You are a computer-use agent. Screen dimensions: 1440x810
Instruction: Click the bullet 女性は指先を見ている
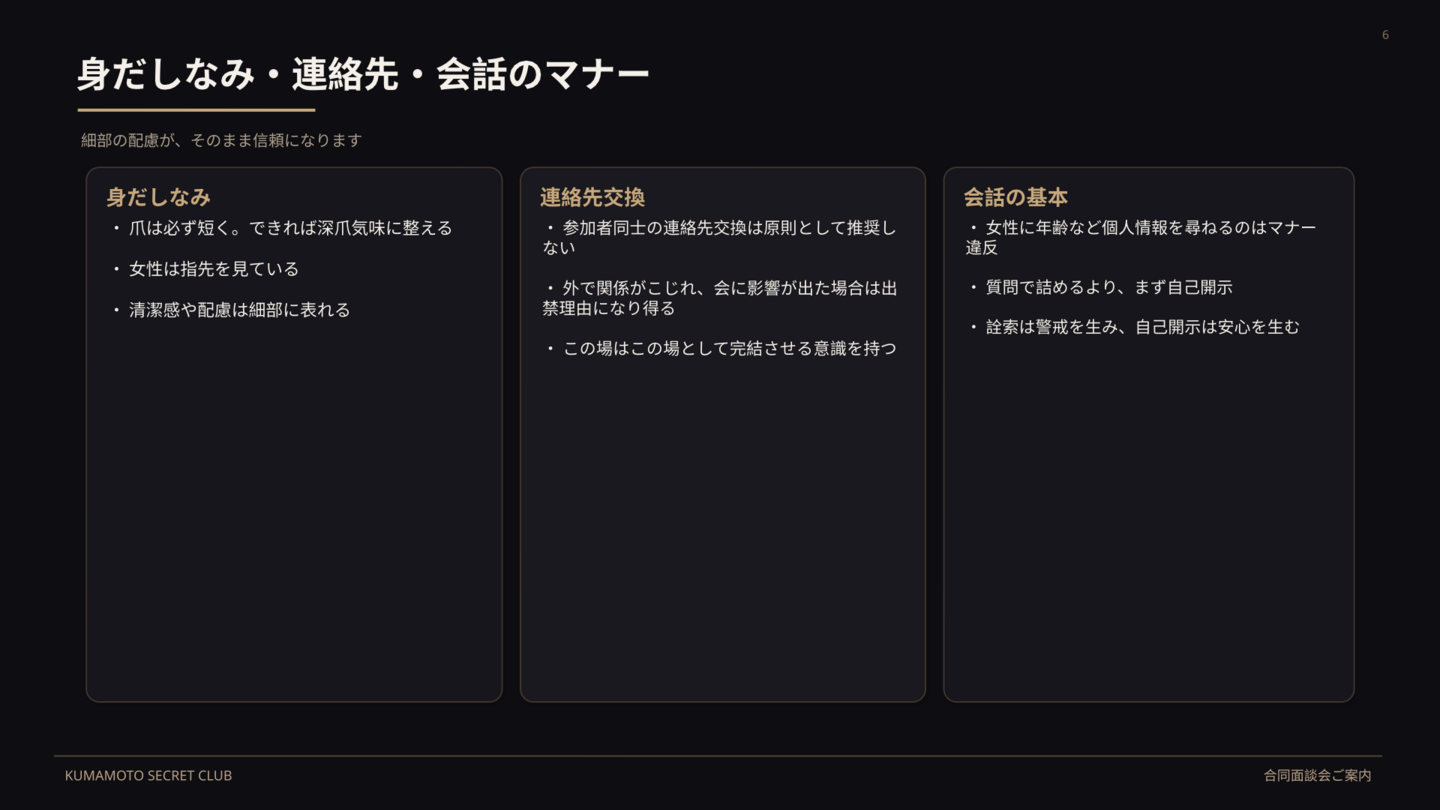click(x=213, y=269)
